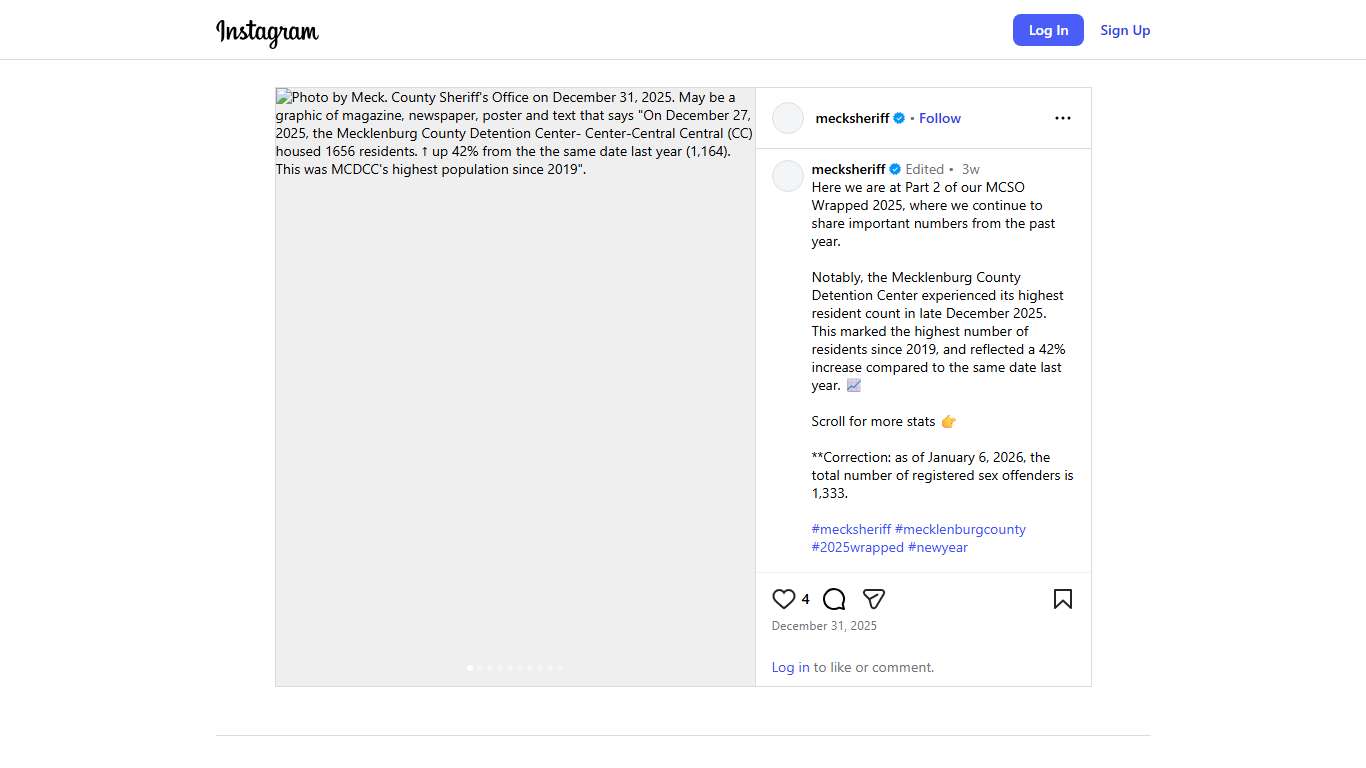Image resolution: width=1366 pixels, height=768 pixels.
Task: Click the mecksheriff avatar beside the caption
Action: point(788,176)
